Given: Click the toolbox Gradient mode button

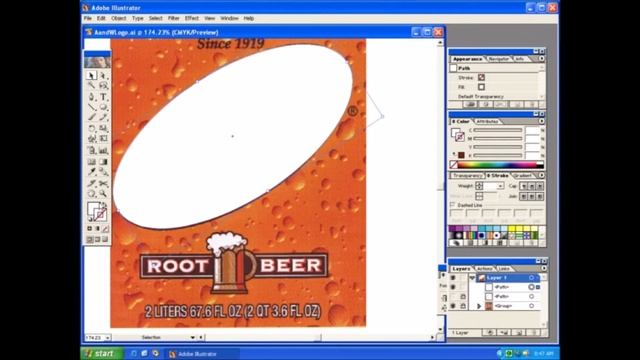Looking at the screenshot, I should pyautogui.click(x=98, y=229).
